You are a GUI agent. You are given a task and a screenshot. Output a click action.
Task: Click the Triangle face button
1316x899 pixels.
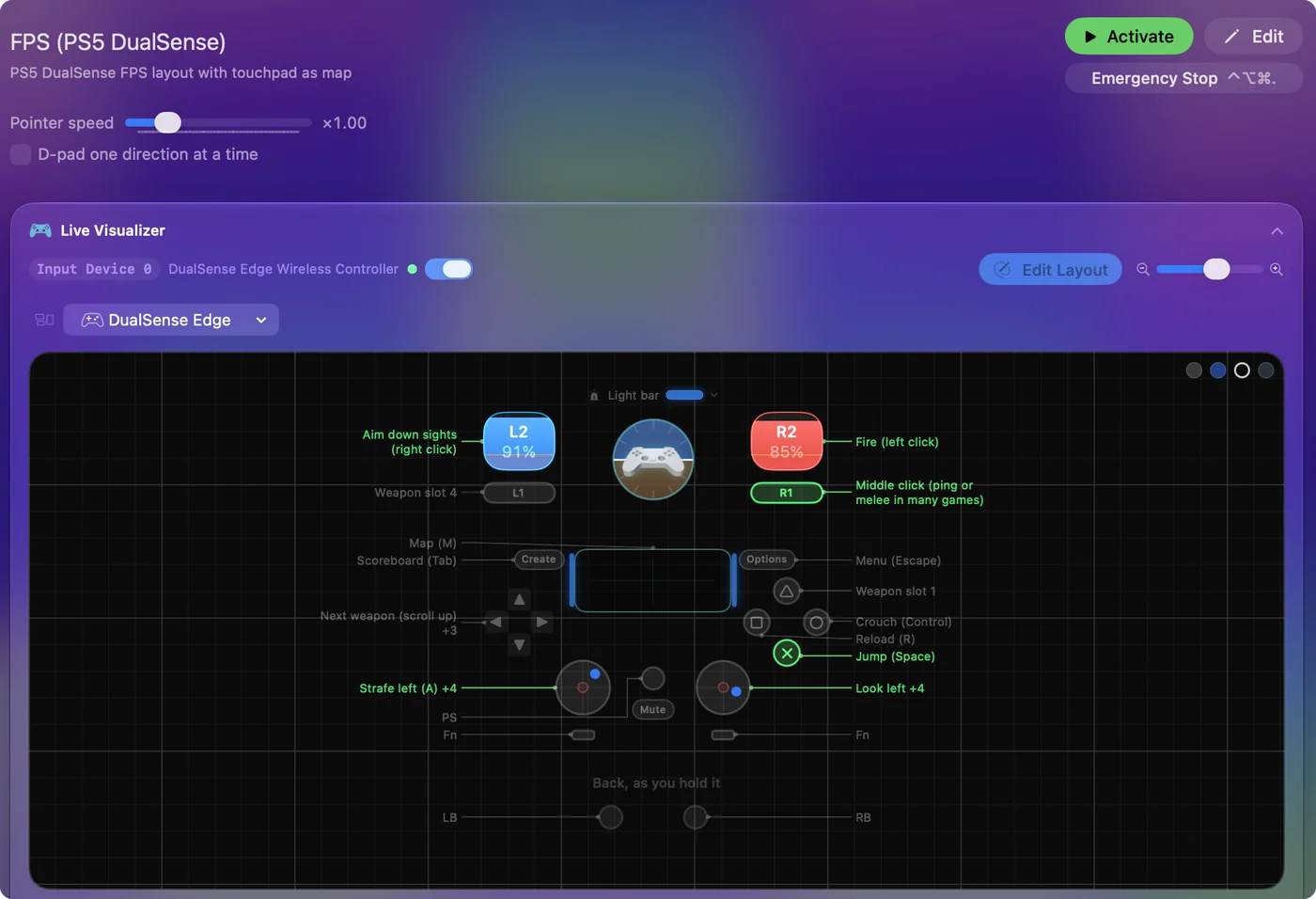787,591
